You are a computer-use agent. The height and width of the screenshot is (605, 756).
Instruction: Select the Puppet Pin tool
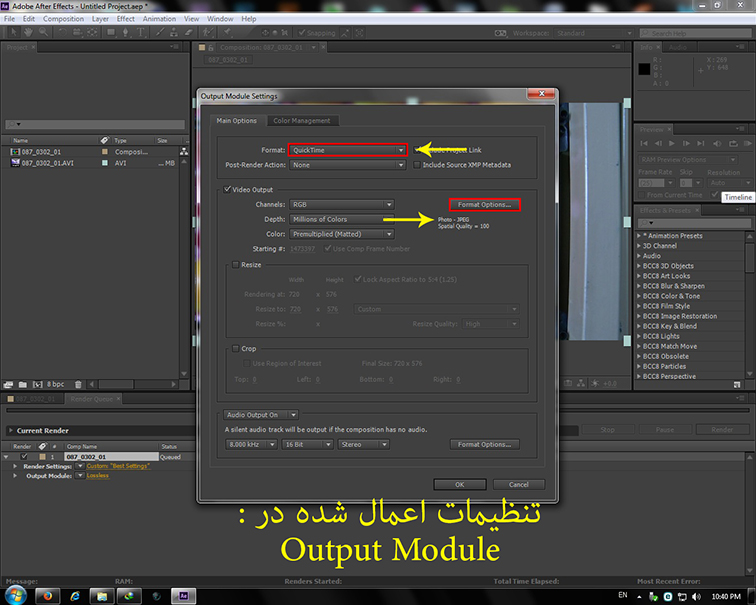[227, 32]
